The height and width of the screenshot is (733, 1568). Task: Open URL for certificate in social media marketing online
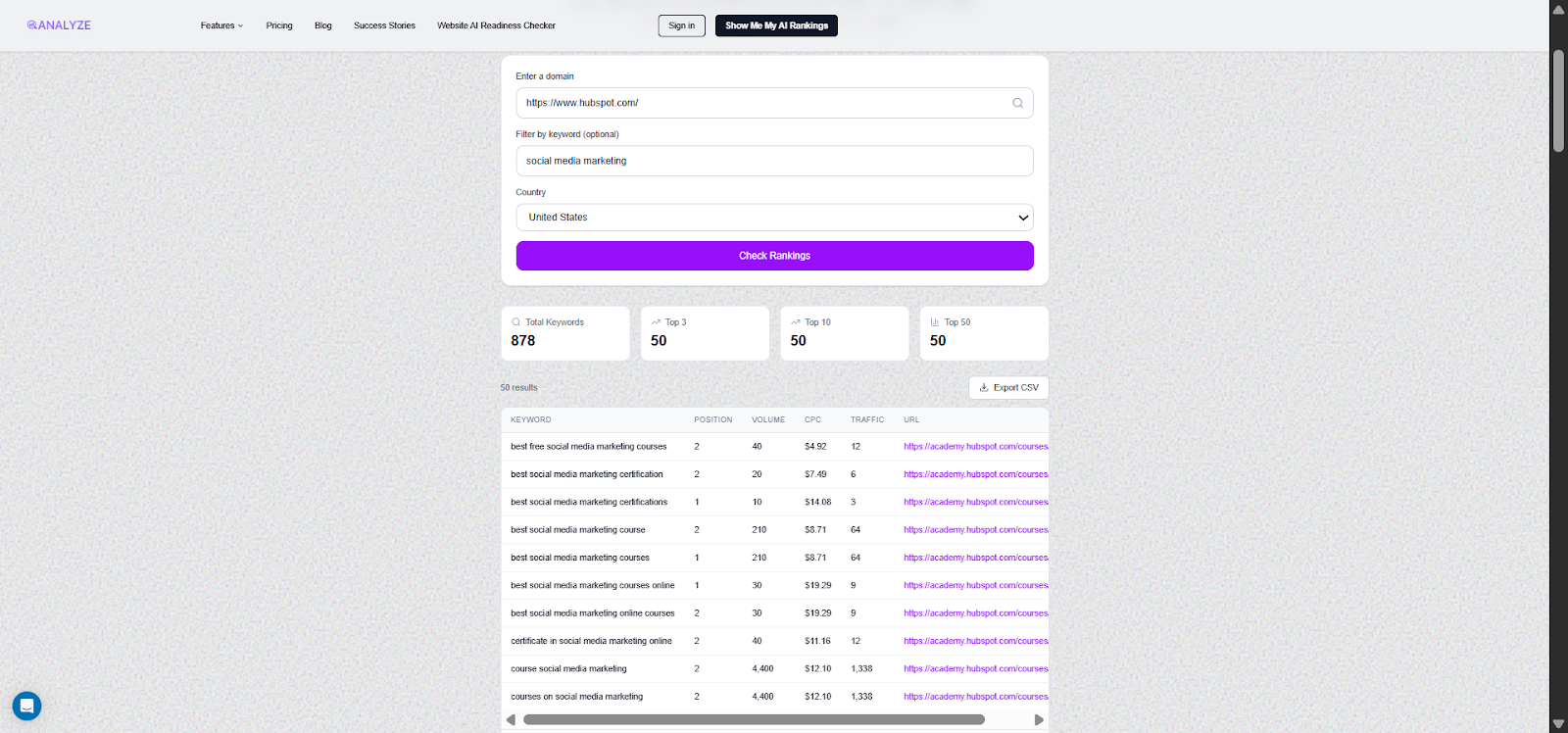click(x=976, y=641)
